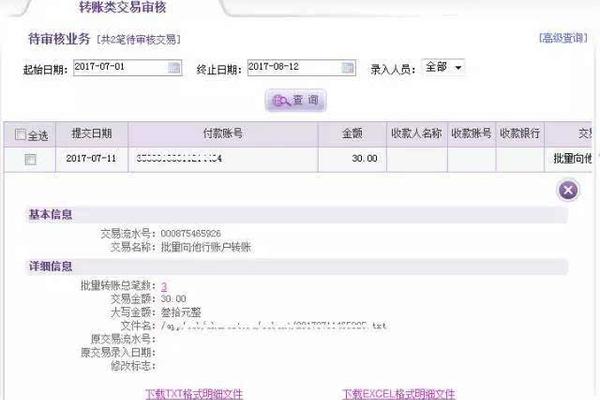Screen dimensions: 600x400
Task: Open the 高级查询 advanced query link
Action: click(x=563, y=38)
